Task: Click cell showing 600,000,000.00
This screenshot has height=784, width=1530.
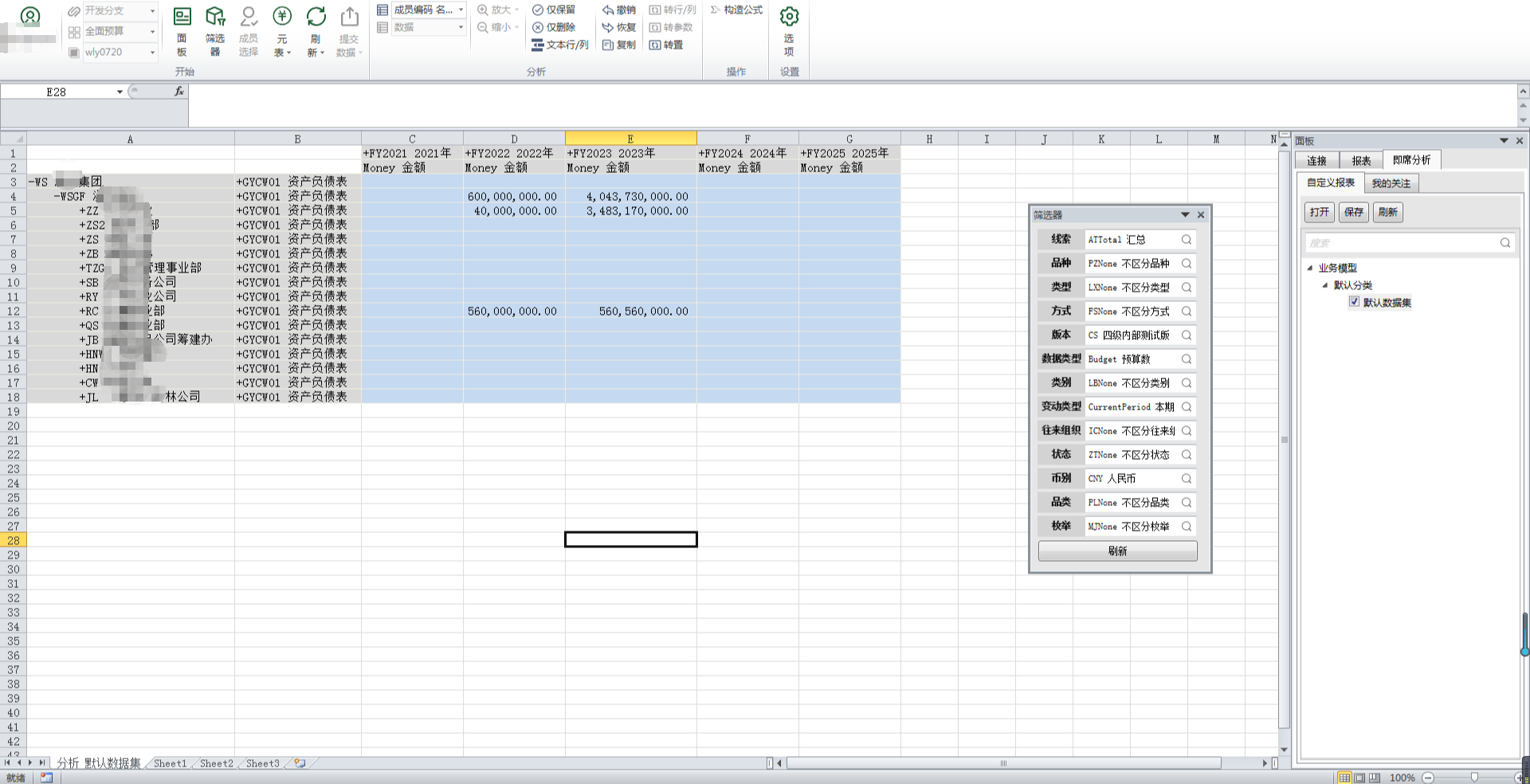Action: click(514, 196)
